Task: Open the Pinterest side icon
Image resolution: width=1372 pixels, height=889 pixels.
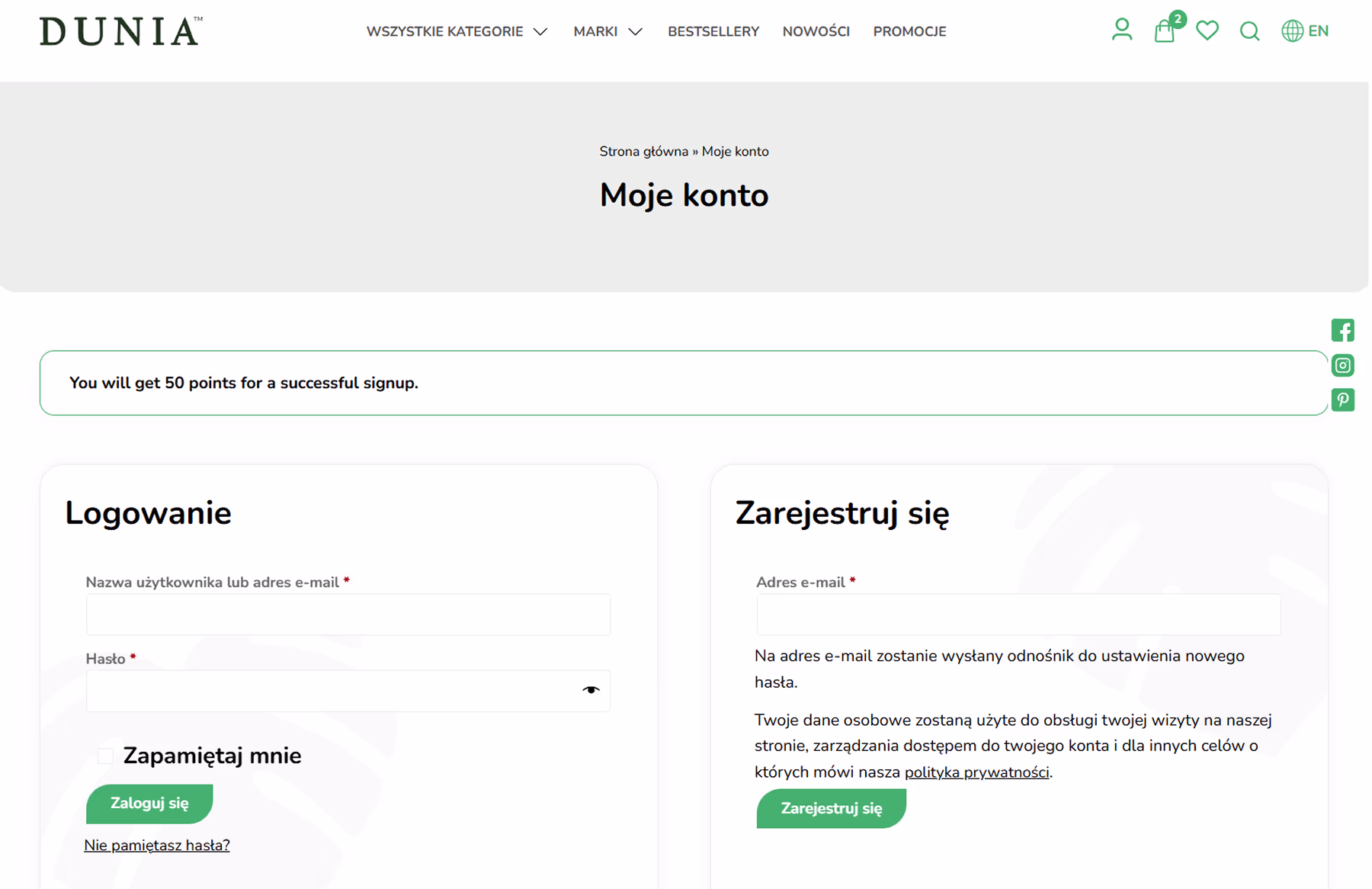Action: click(x=1342, y=400)
